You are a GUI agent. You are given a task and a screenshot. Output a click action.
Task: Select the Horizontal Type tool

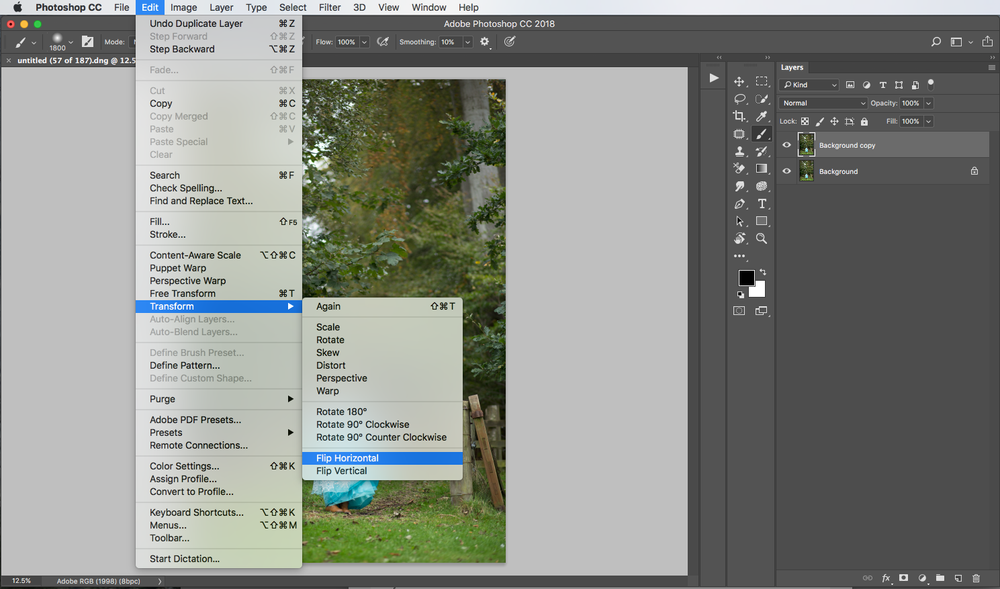click(761, 204)
